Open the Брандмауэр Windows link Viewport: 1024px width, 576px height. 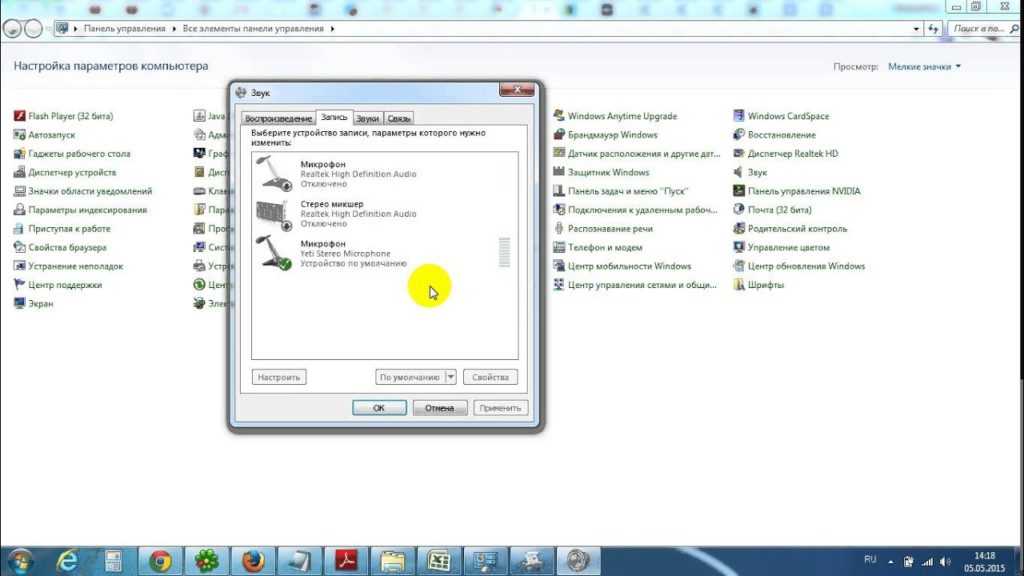[x=612, y=135]
